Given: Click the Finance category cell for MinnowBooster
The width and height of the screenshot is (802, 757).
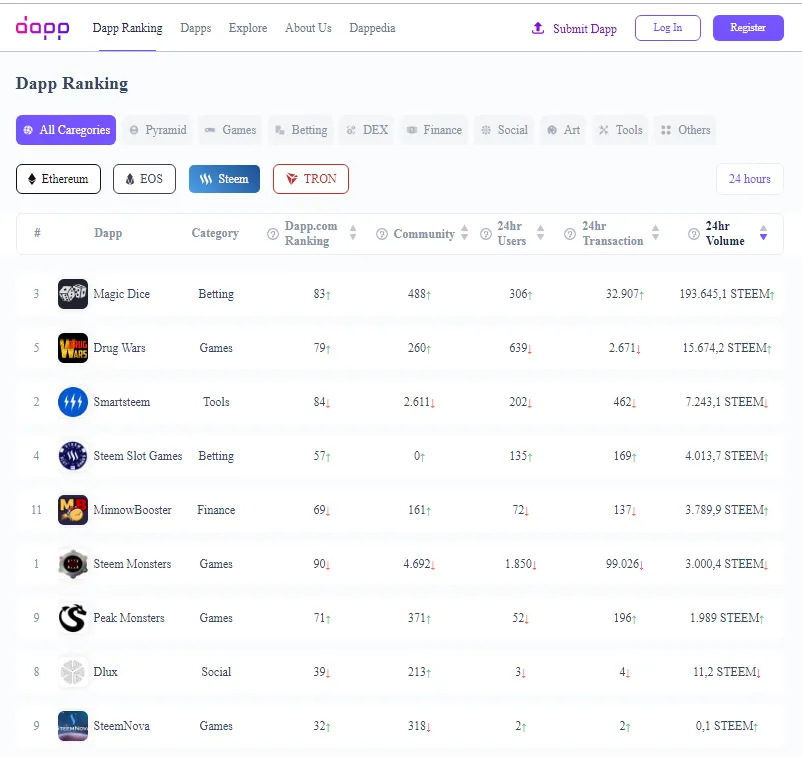Looking at the screenshot, I should tap(216, 510).
